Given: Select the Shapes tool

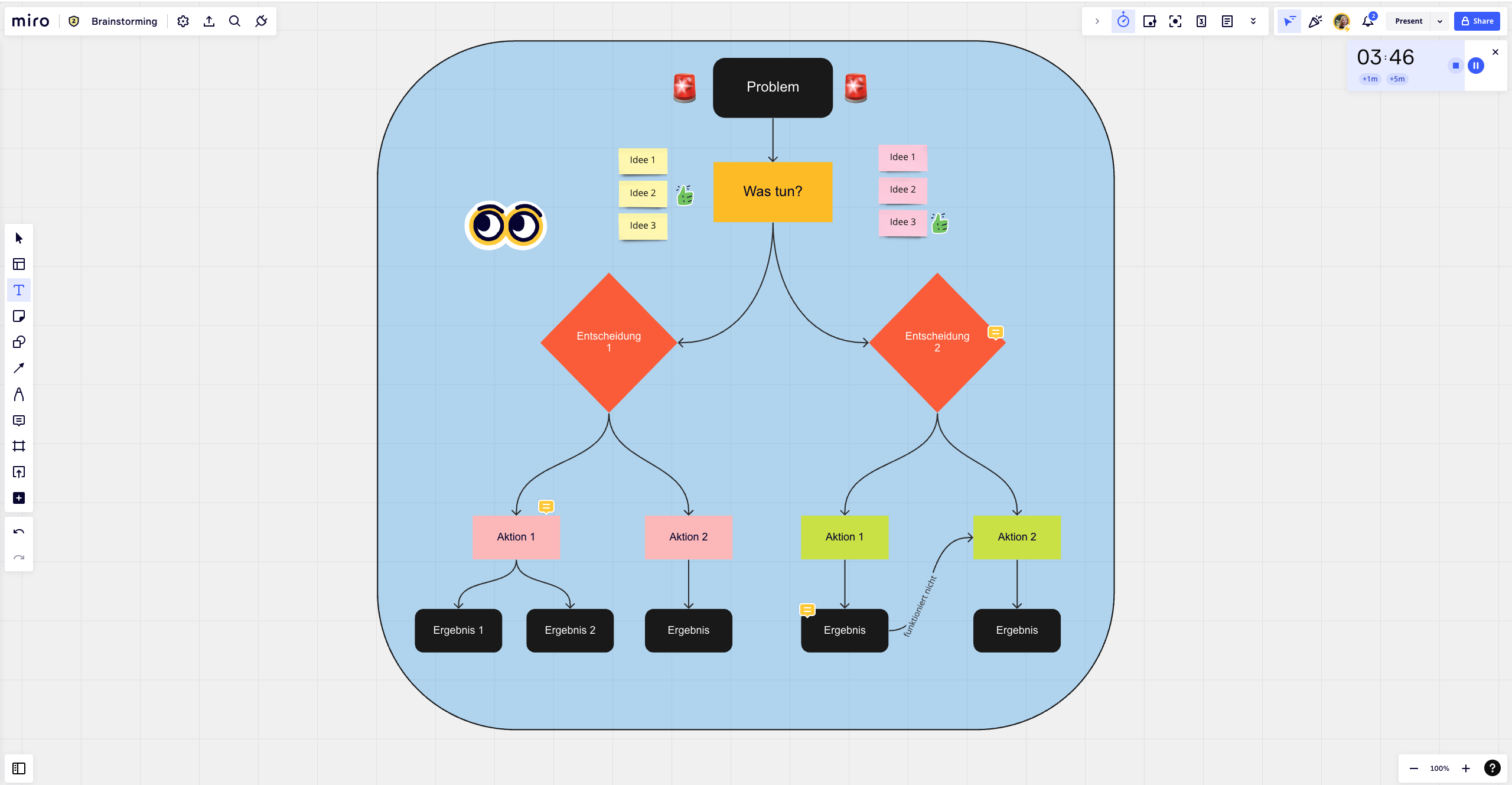Looking at the screenshot, I should 19,342.
